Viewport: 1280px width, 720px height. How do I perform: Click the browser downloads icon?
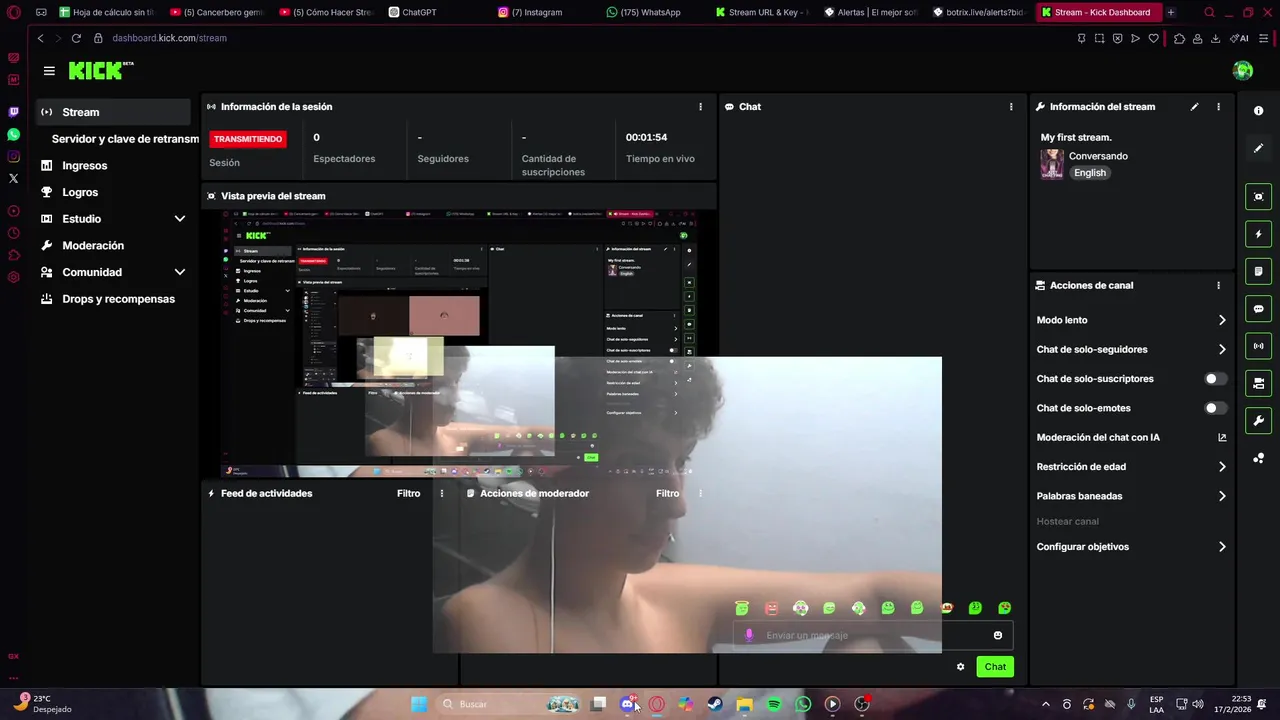click(1216, 38)
